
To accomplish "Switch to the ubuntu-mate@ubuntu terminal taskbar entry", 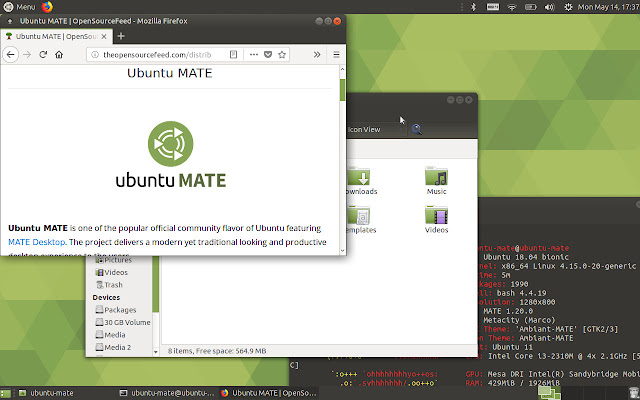I will point(167,393).
